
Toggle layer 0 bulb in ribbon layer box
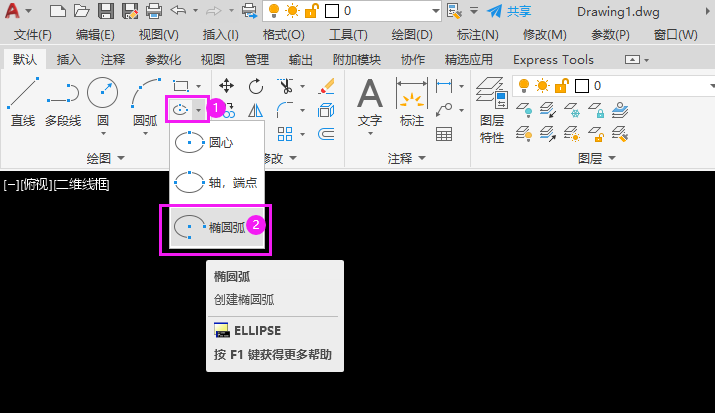(x=524, y=86)
